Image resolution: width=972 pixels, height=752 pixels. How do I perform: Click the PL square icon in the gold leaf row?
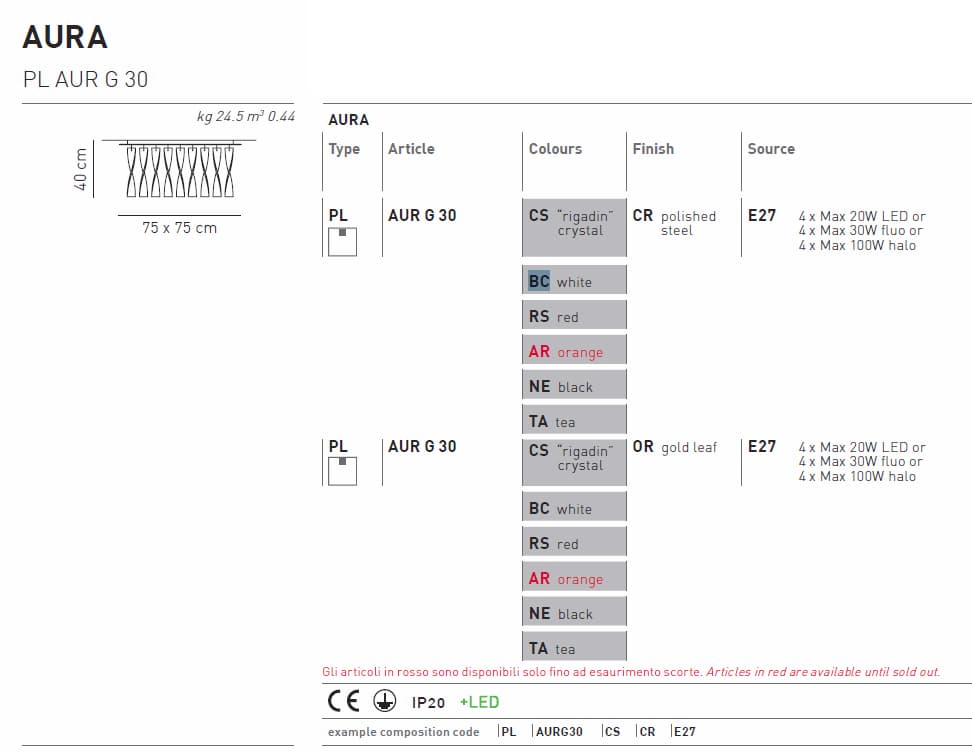[x=342, y=469]
